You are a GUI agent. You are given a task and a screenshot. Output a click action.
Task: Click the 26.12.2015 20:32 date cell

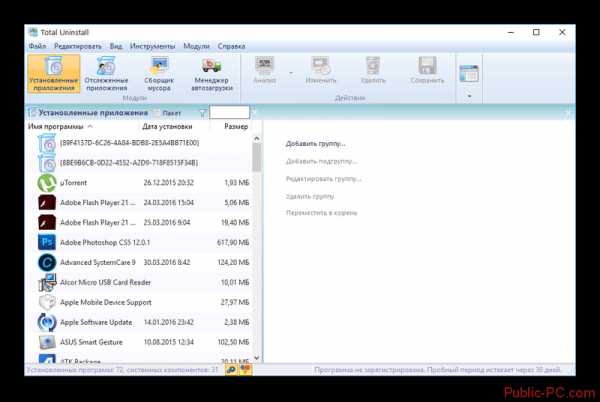tap(168, 183)
